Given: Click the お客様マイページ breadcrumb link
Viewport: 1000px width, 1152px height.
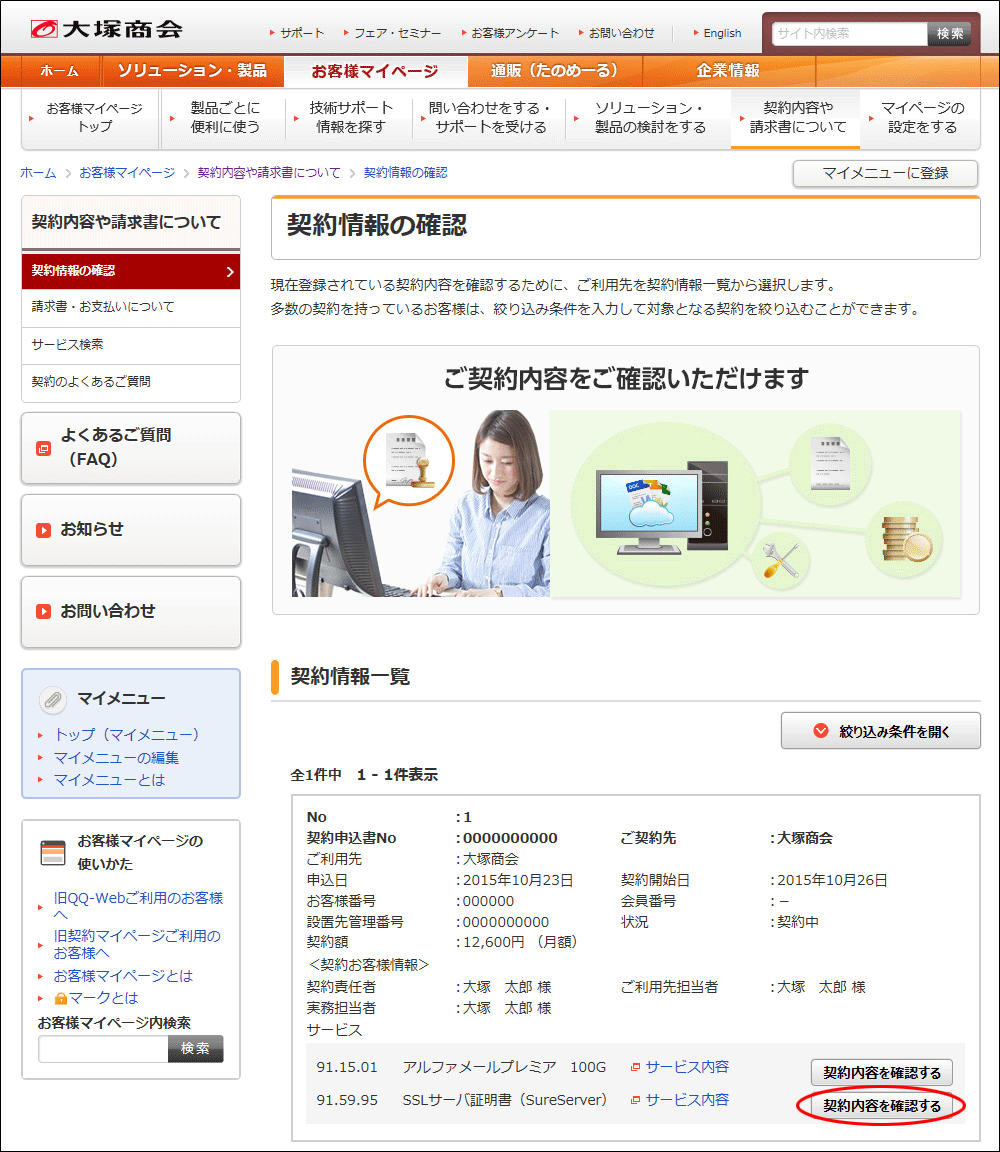Looking at the screenshot, I should tap(127, 173).
